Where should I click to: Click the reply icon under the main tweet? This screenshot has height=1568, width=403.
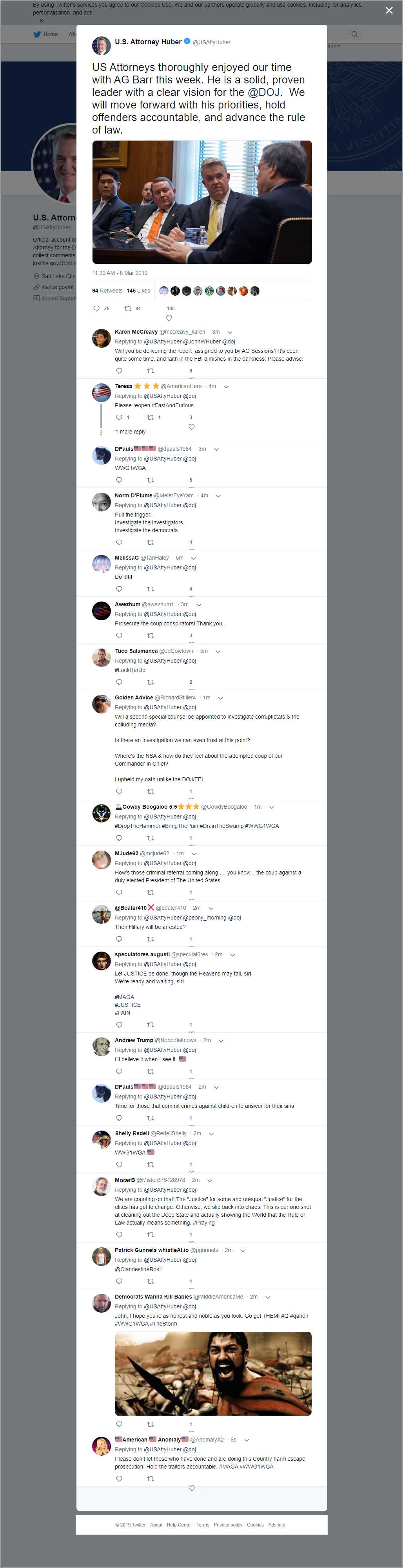point(96,309)
